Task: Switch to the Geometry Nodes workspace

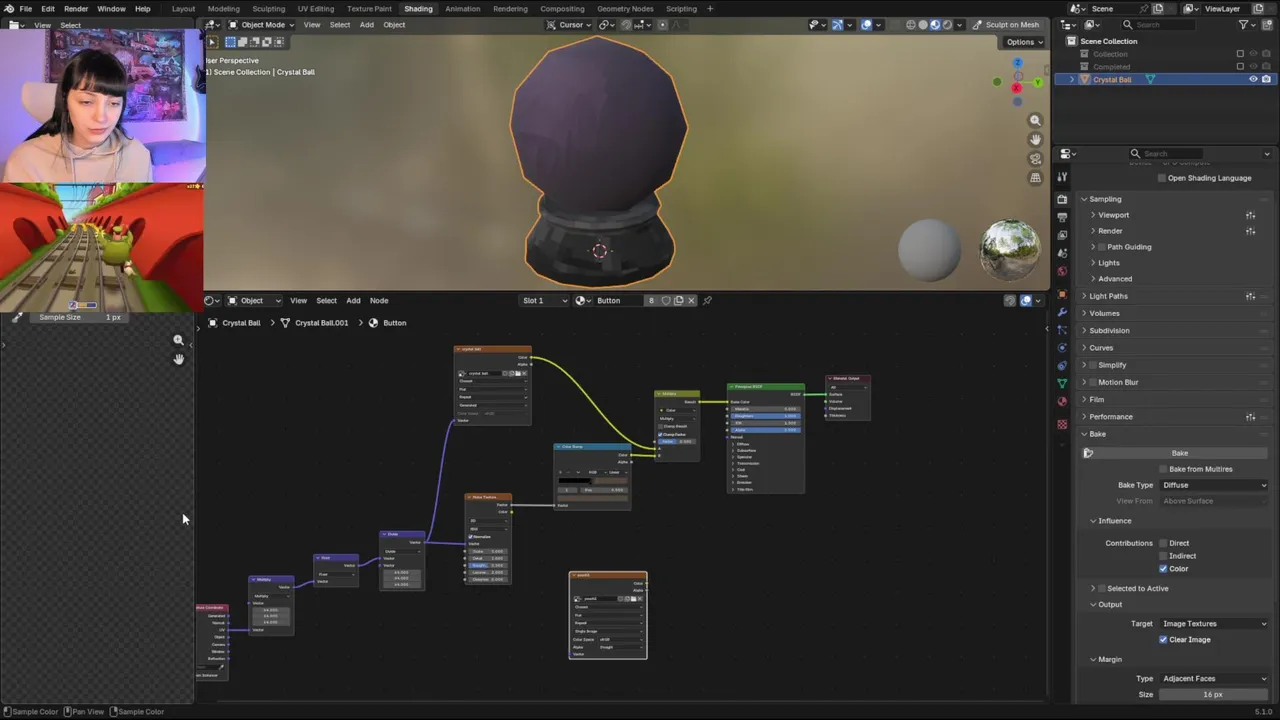Action: (x=625, y=8)
